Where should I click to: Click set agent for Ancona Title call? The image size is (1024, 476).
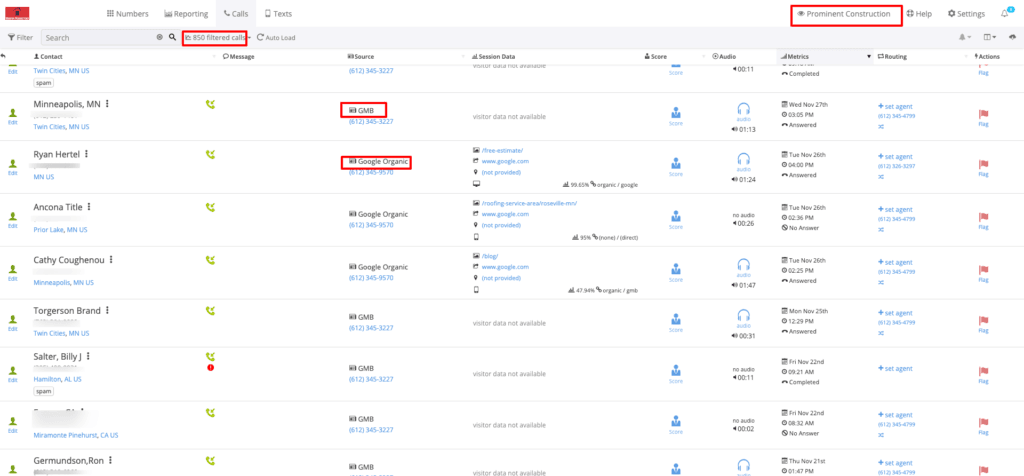pos(896,210)
